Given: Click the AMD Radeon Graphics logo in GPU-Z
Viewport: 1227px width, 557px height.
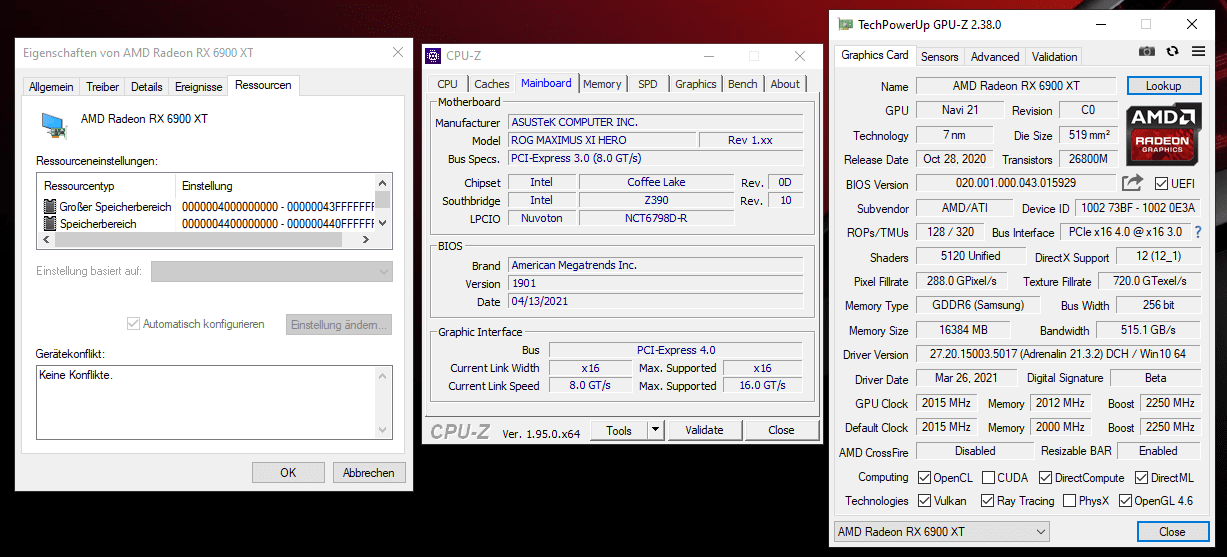Looking at the screenshot, I should pyautogui.click(x=1163, y=134).
